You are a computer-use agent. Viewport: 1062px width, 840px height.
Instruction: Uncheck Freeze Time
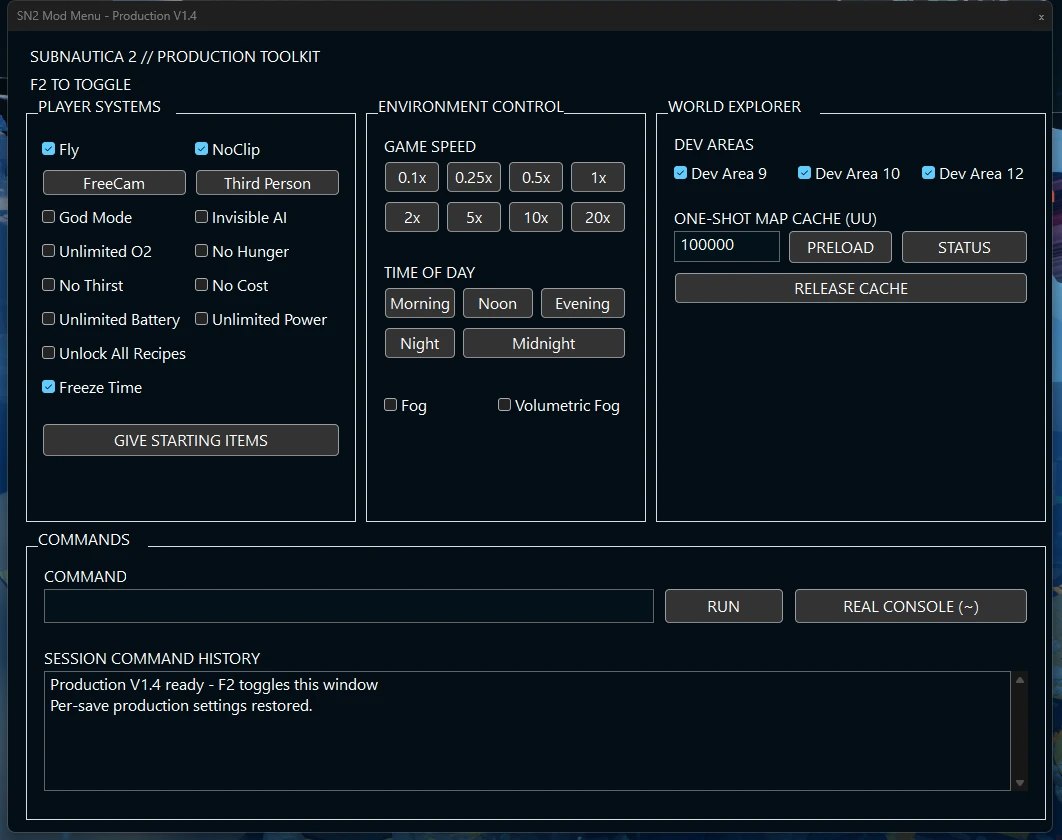48,387
